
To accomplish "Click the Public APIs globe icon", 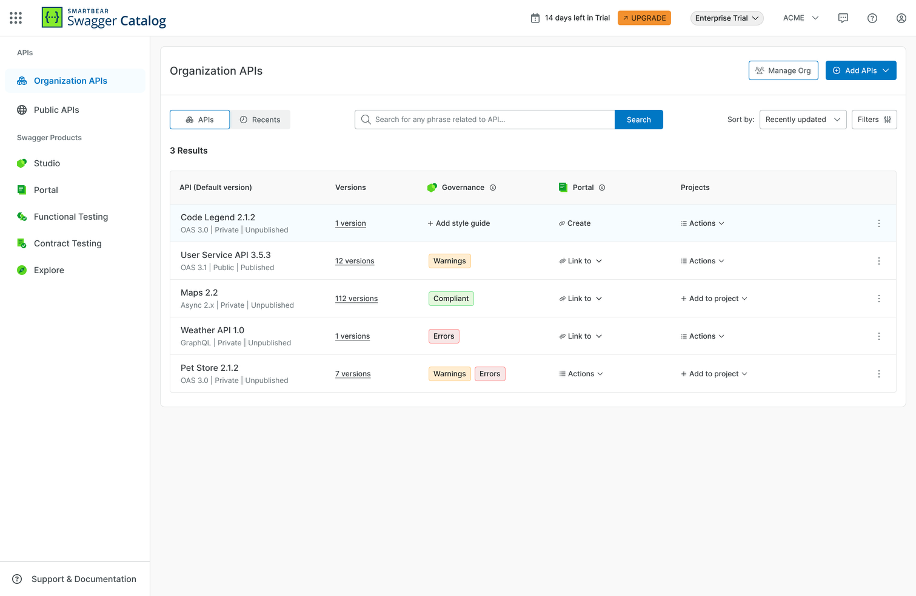I will [22, 110].
